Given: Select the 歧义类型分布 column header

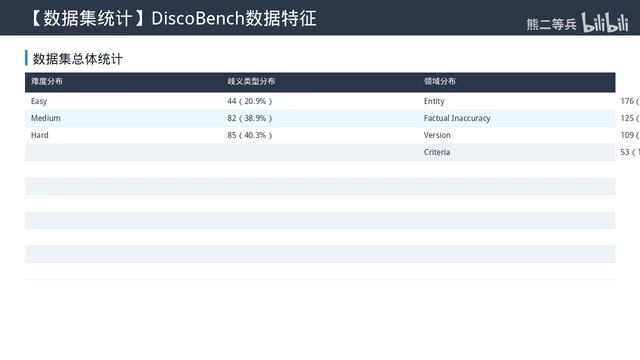Looking at the screenshot, I should [x=251, y=81].
